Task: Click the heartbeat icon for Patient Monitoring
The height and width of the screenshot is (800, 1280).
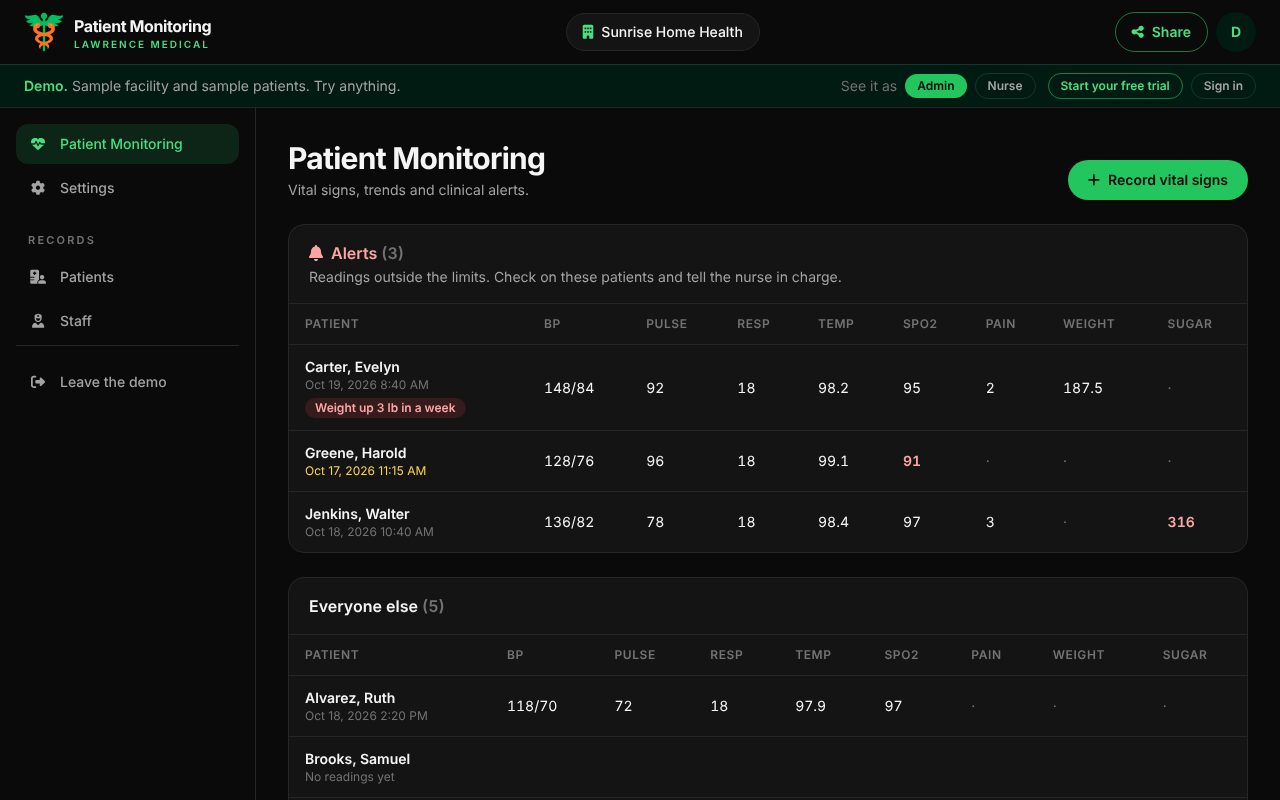Action: point(38,144)
